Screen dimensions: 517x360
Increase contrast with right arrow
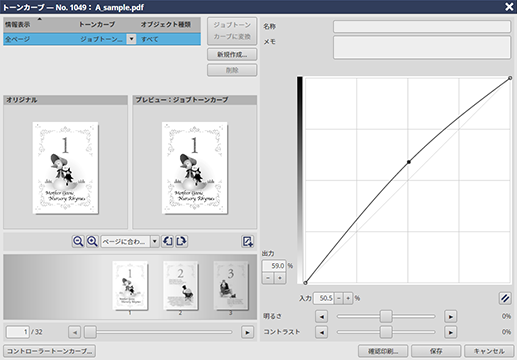(451, 332)
